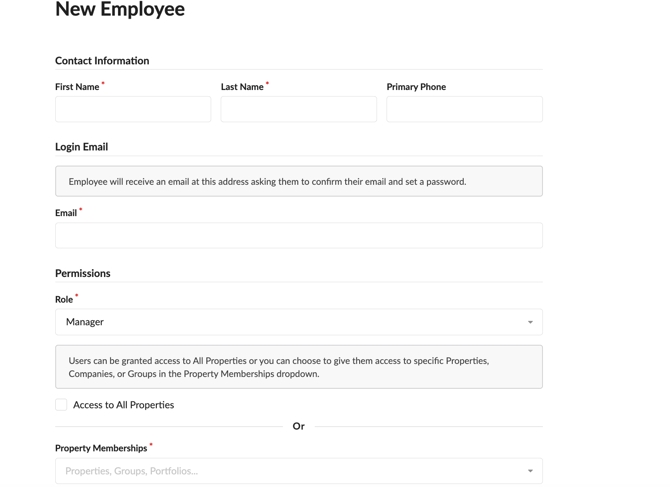Click the Email input field

point(299,235)
